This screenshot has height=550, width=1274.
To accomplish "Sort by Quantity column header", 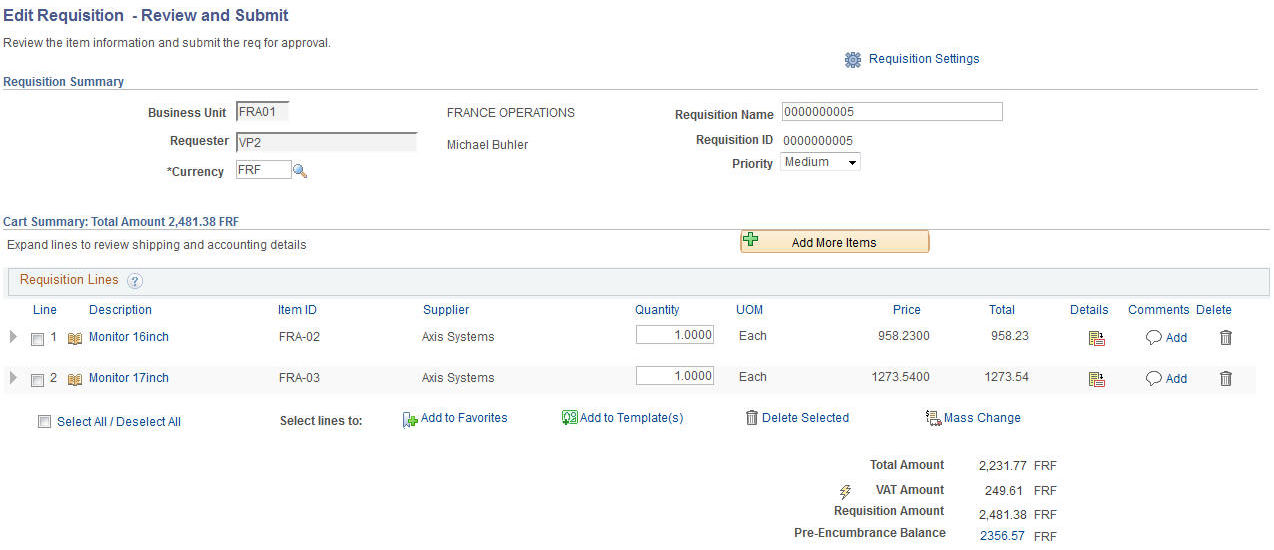I will tap(657, 310).
